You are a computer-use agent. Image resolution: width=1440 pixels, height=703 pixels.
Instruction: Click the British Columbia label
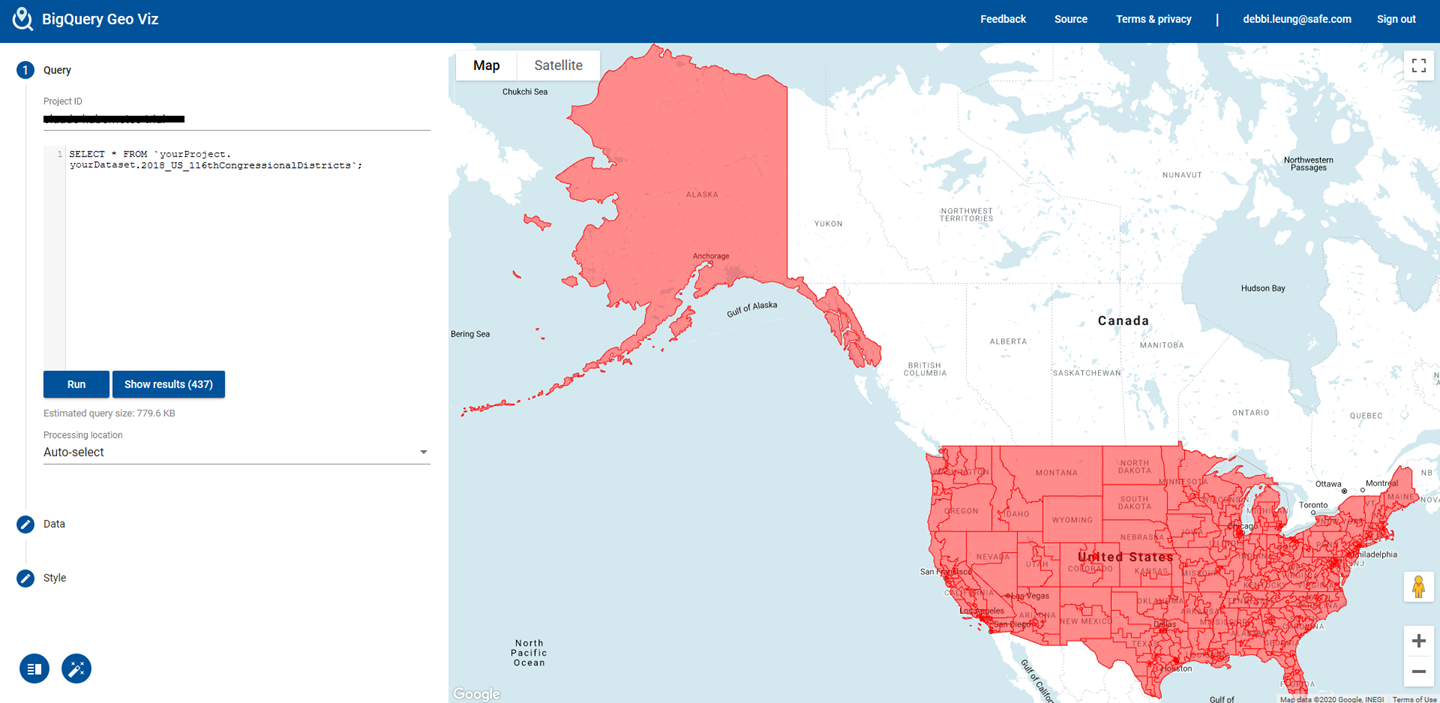click(x=924, y=370)
